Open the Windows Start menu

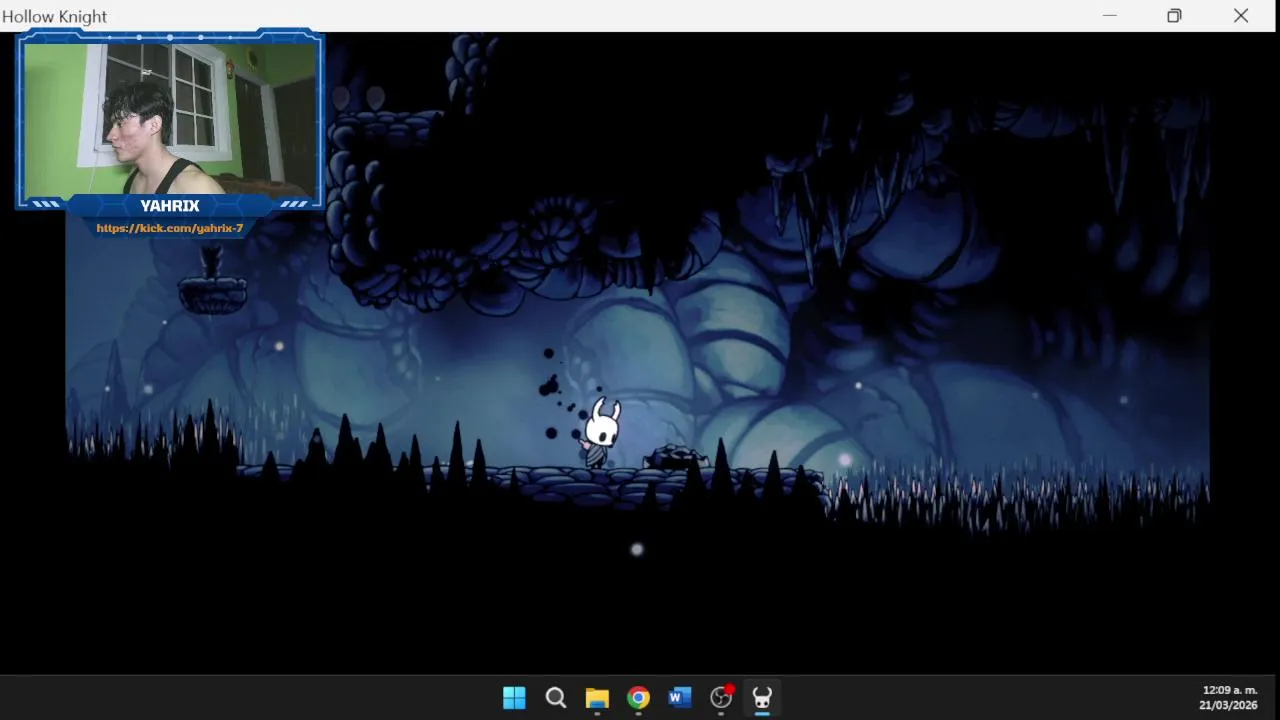514,697
